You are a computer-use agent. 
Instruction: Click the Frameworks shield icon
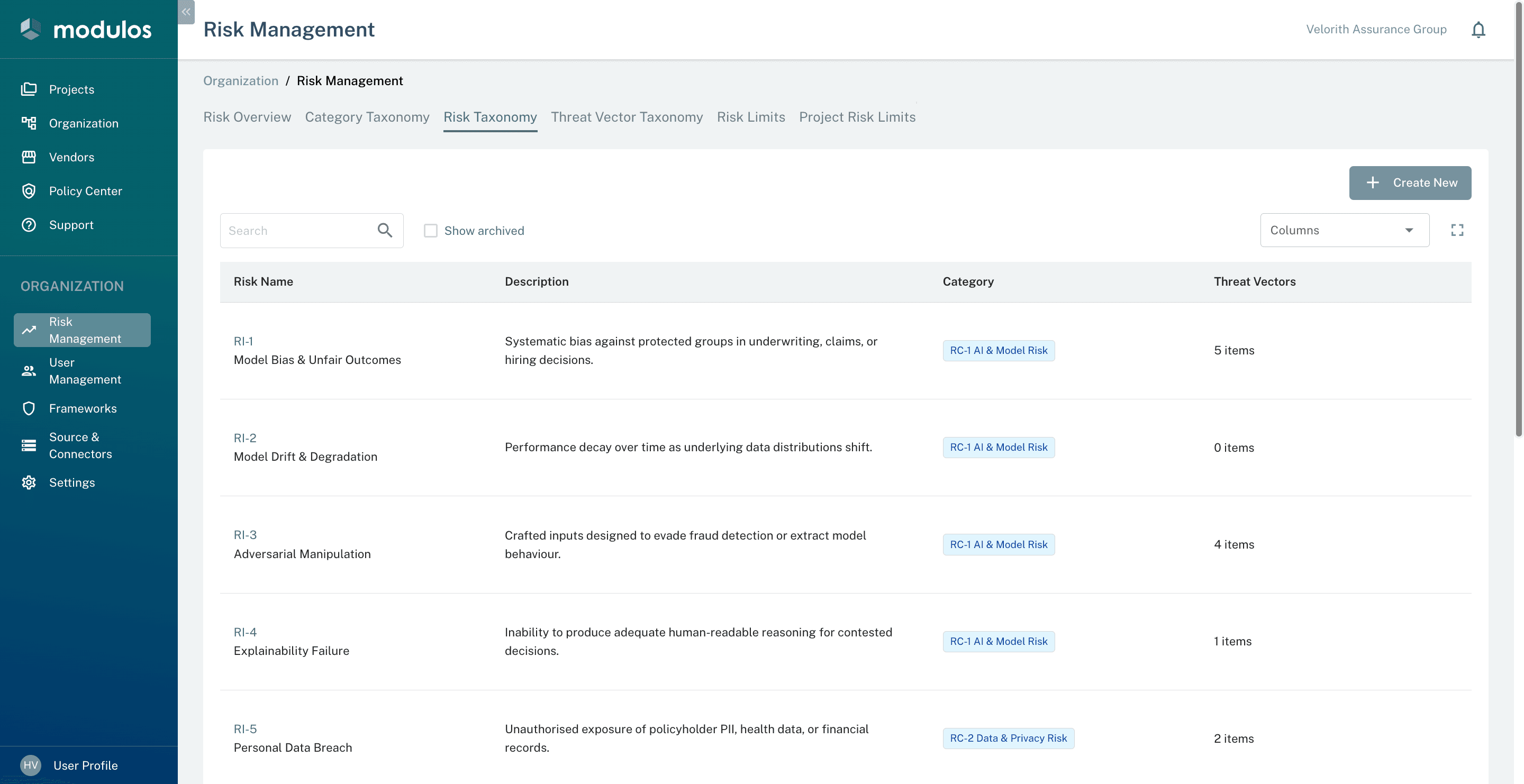tap(29, 408)
